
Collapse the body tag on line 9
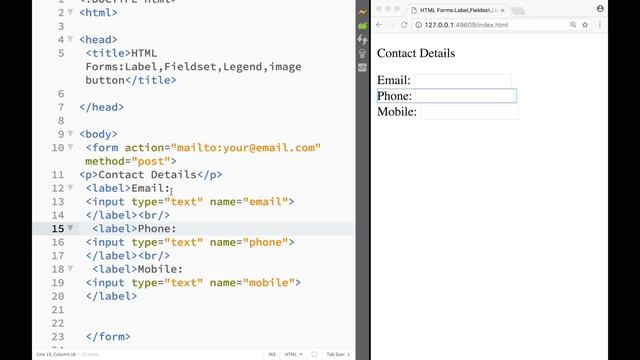click(70, 133)
